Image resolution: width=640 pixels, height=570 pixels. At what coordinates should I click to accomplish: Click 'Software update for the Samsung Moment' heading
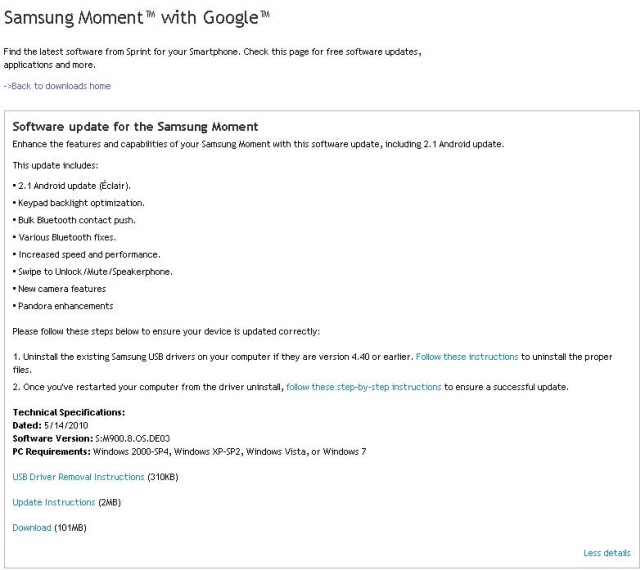135,127
